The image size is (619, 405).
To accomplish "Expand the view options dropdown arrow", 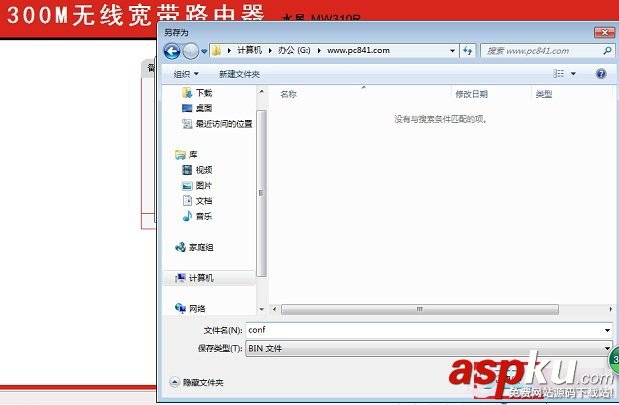I will (x=573, y=74).
